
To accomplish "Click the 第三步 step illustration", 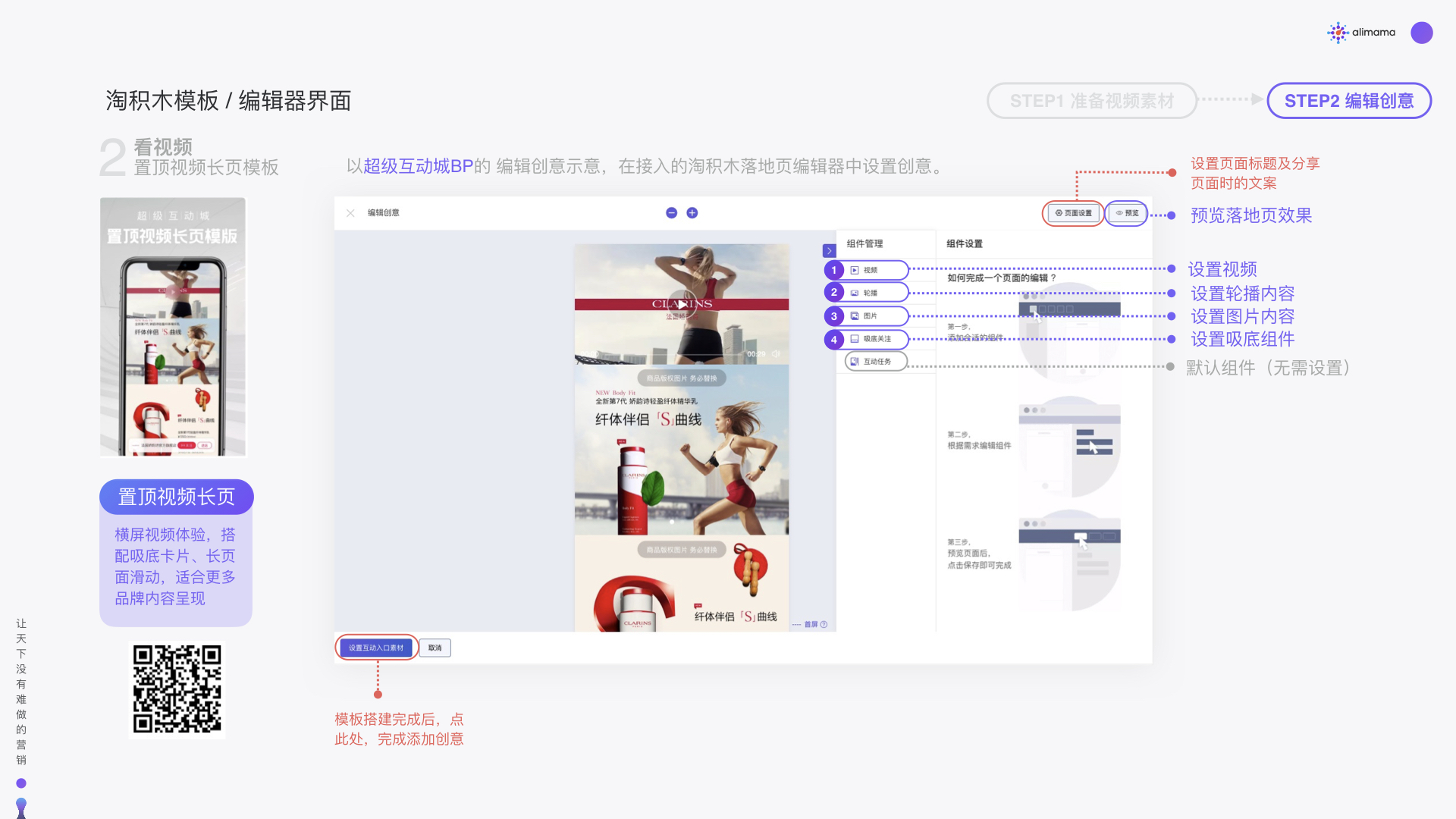I will [1069, 560].
